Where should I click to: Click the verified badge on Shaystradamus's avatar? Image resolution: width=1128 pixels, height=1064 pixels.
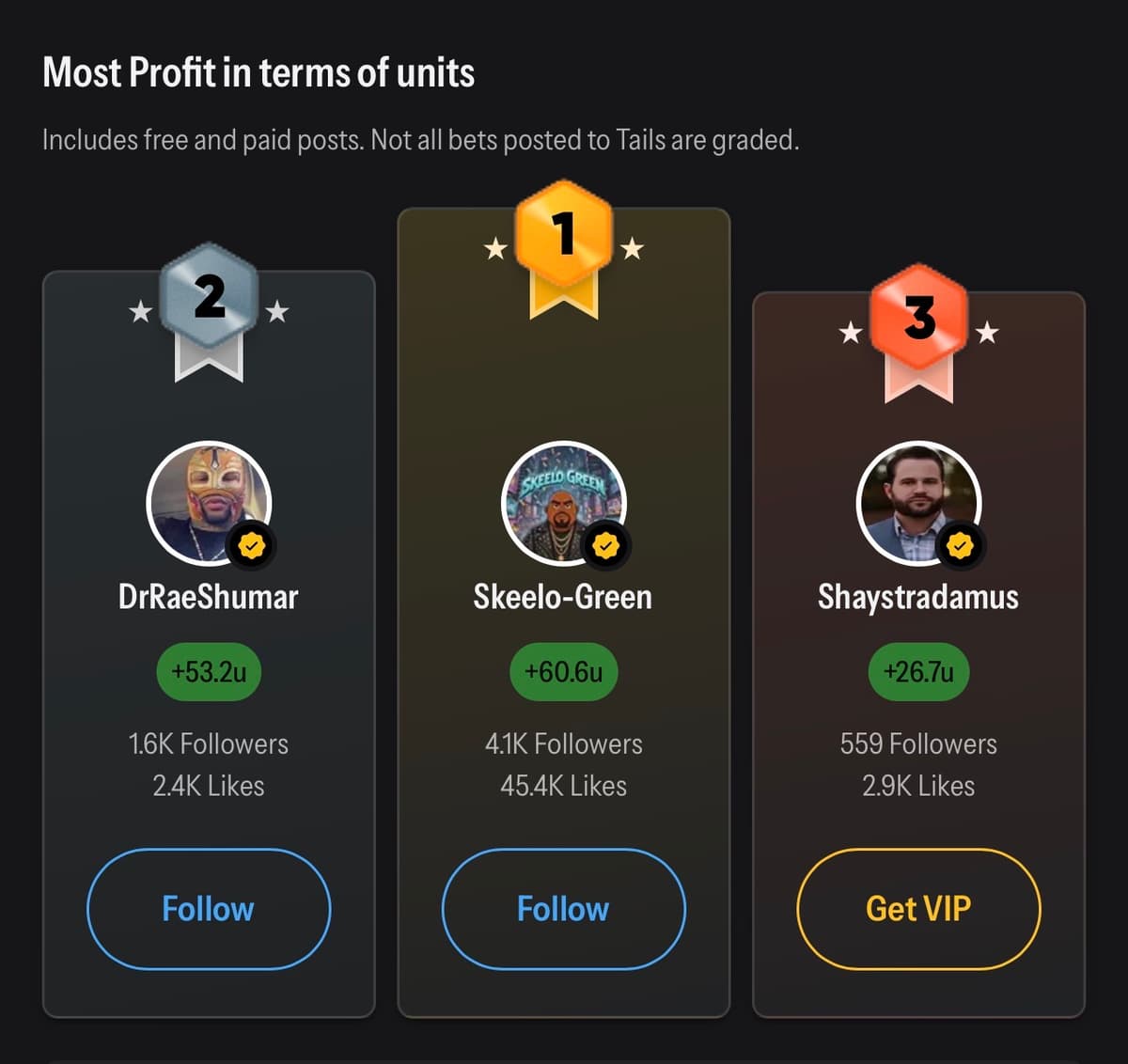[960, 545]
